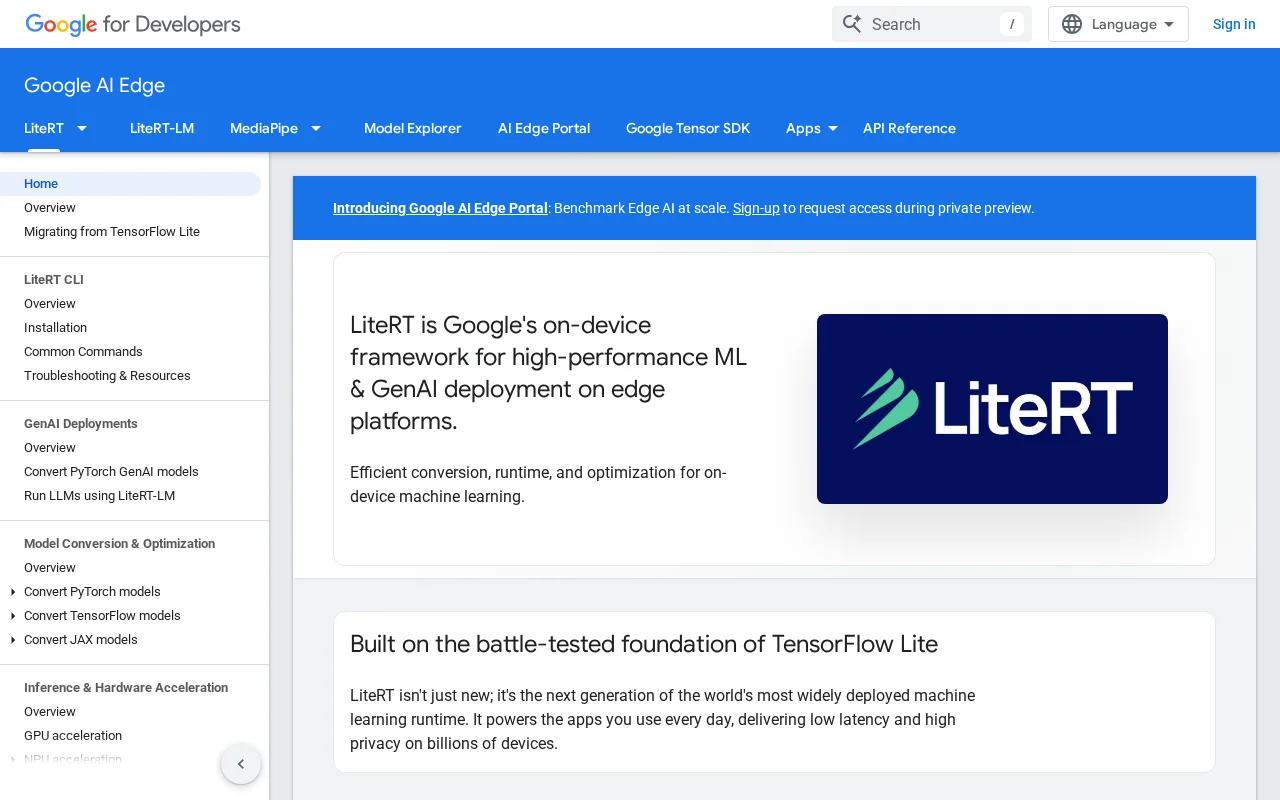Open Migrating from TensorFlow Lite

tap(112, 232)
